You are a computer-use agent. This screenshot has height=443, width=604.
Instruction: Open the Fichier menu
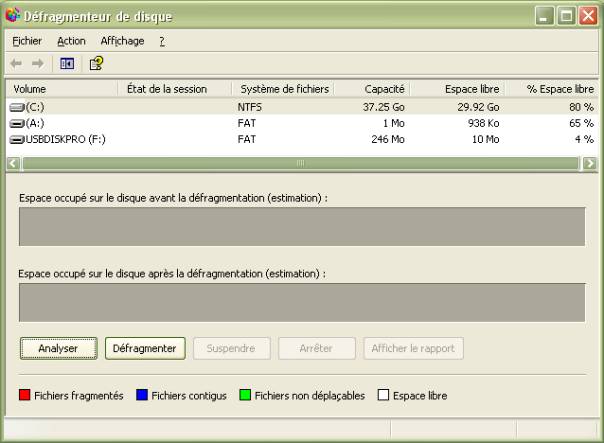tap(27, 41)
